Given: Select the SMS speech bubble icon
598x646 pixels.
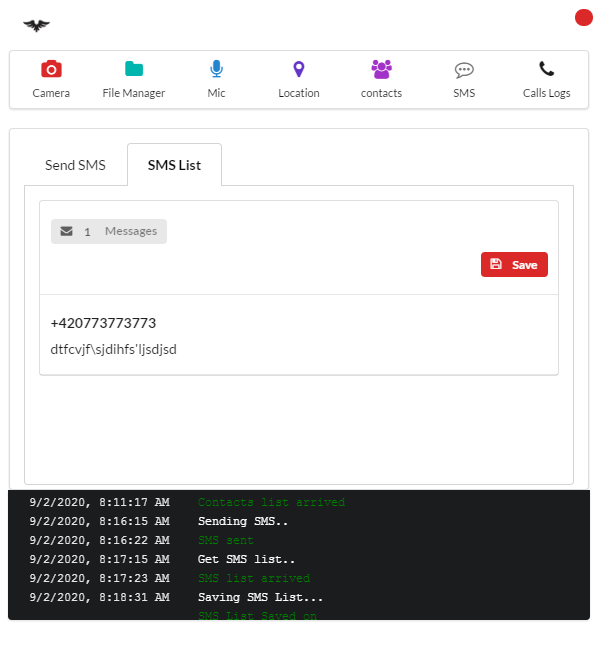Looking at the screenshot, I should [x=464, y=70].
